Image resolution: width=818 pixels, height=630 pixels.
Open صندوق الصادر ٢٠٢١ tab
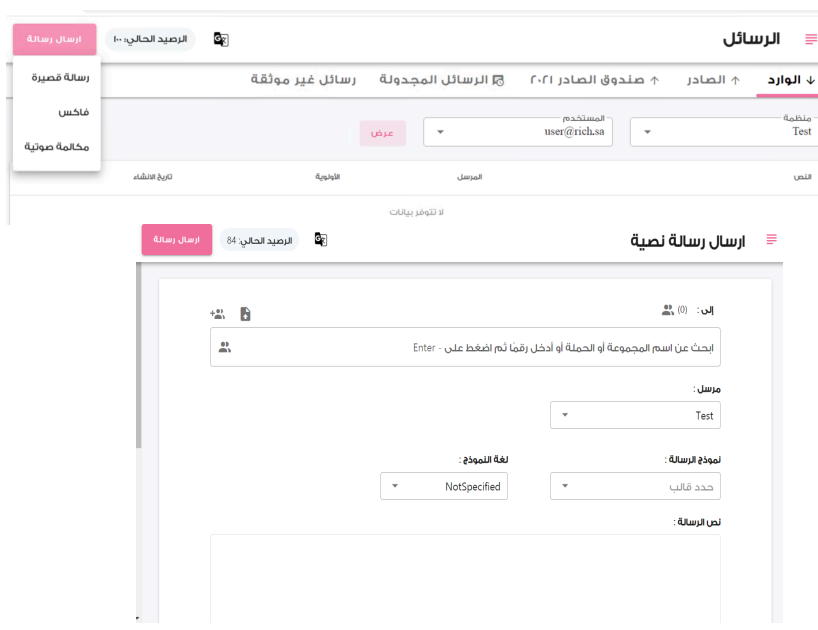click(595, 80)
